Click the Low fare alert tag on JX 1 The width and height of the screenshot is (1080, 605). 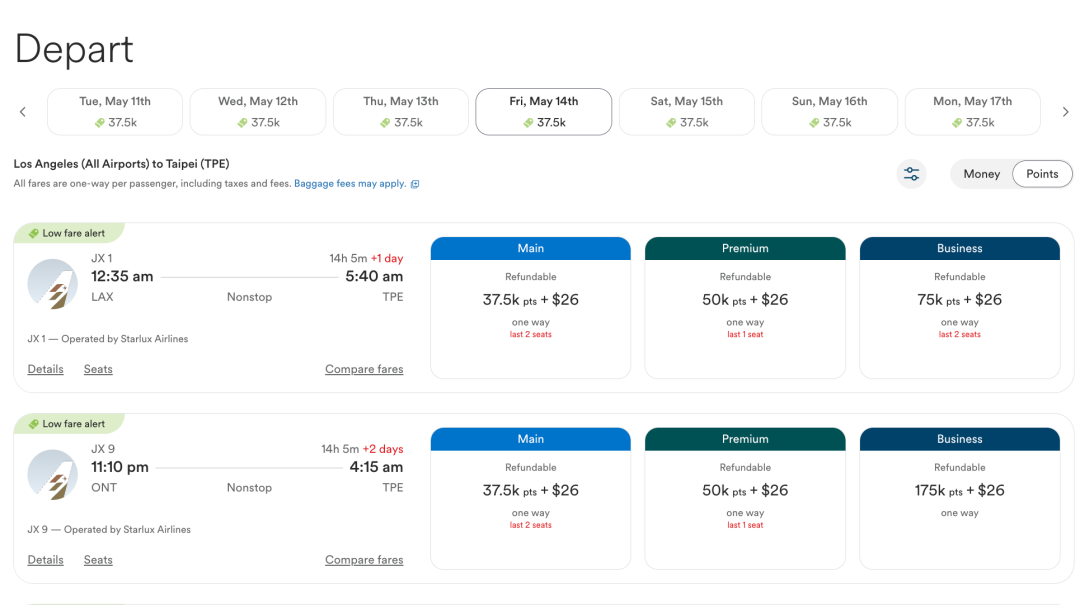pyautogui.click(x=69, y=233)
